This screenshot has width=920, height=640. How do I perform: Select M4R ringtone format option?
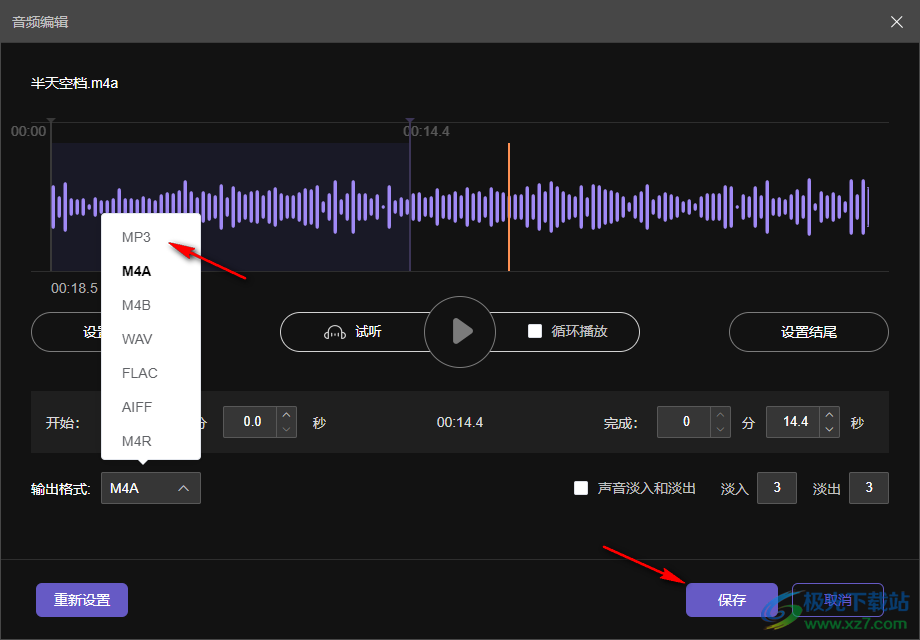[x=137, y=441]
